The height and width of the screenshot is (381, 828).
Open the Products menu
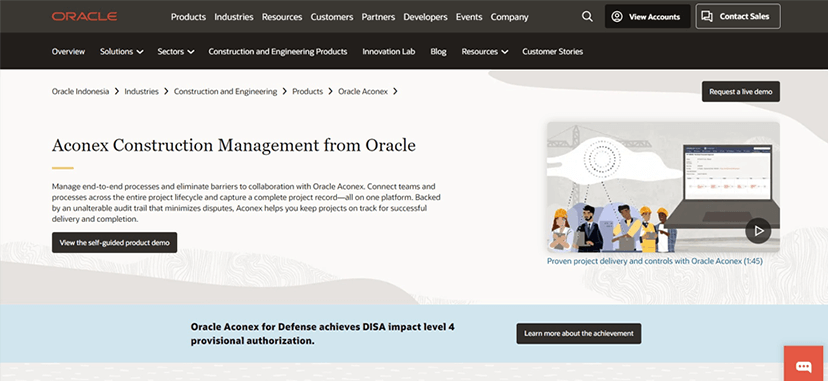(188, 17)
